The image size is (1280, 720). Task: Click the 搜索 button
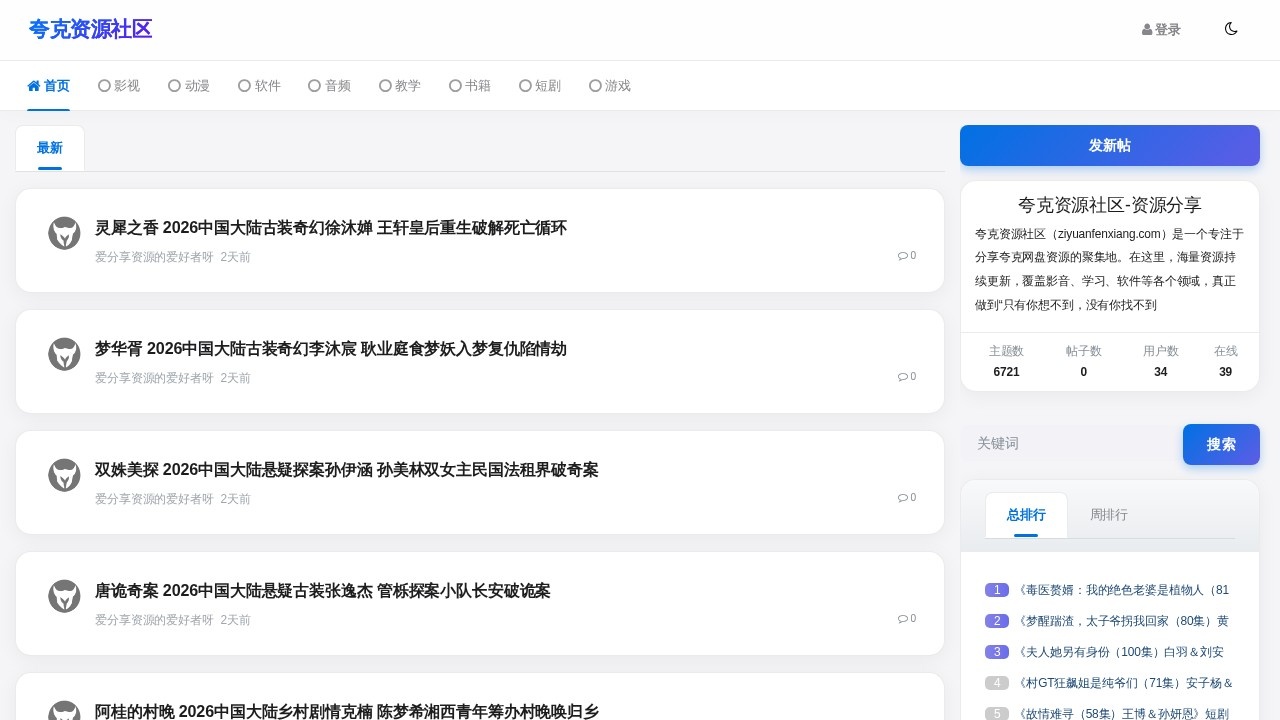(1221, 444)
